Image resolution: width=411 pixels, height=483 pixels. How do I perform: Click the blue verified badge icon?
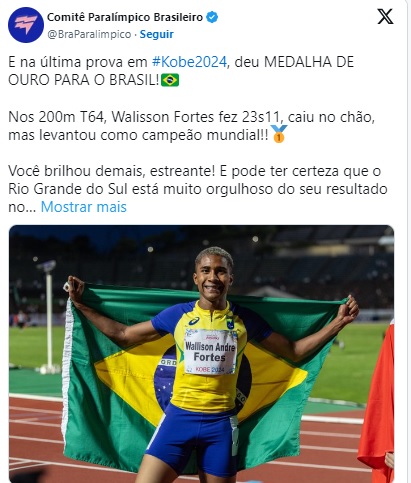pos(212,17)
